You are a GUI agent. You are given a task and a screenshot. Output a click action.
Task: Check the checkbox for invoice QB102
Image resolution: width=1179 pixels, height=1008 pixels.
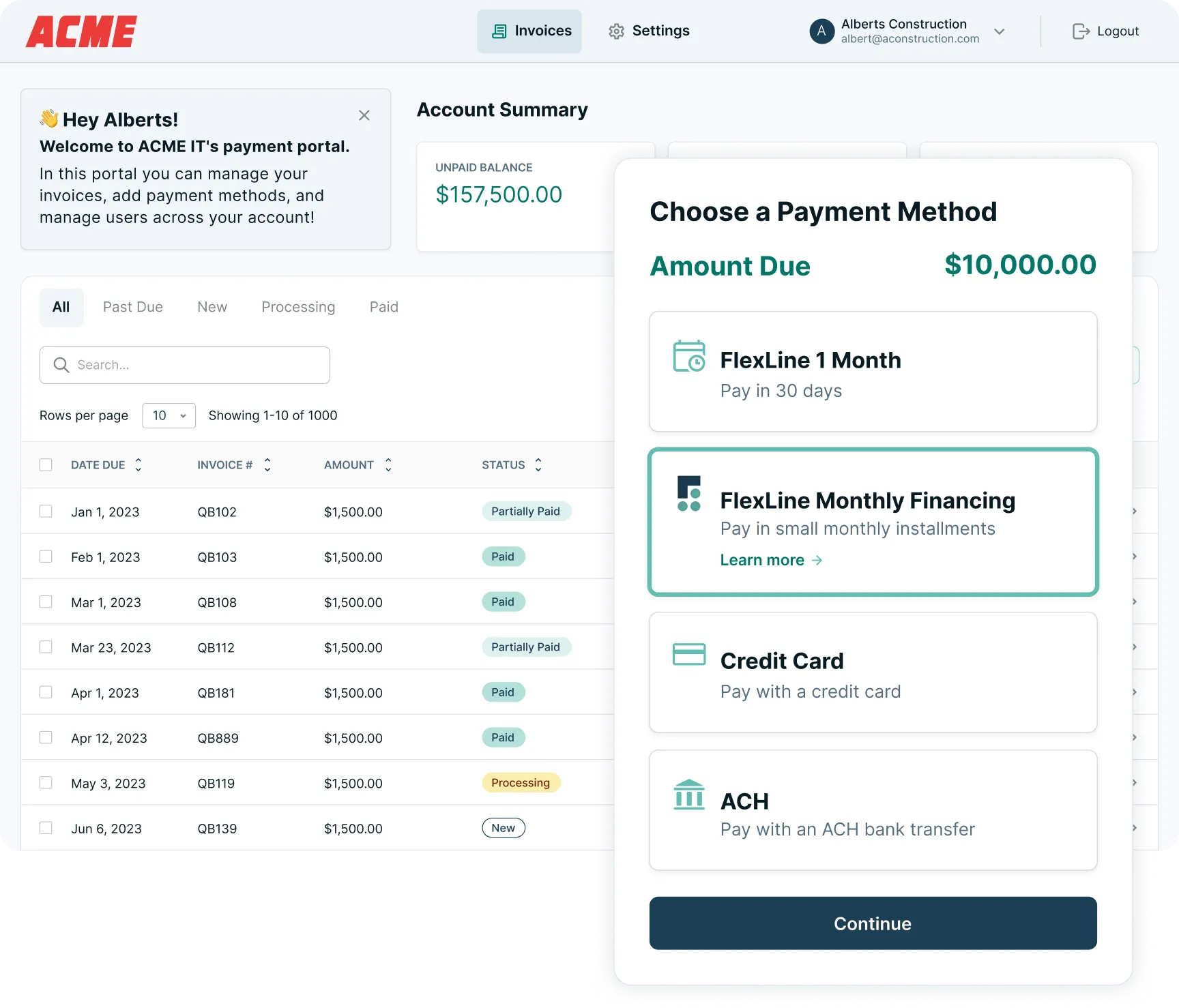click(46, 511)
